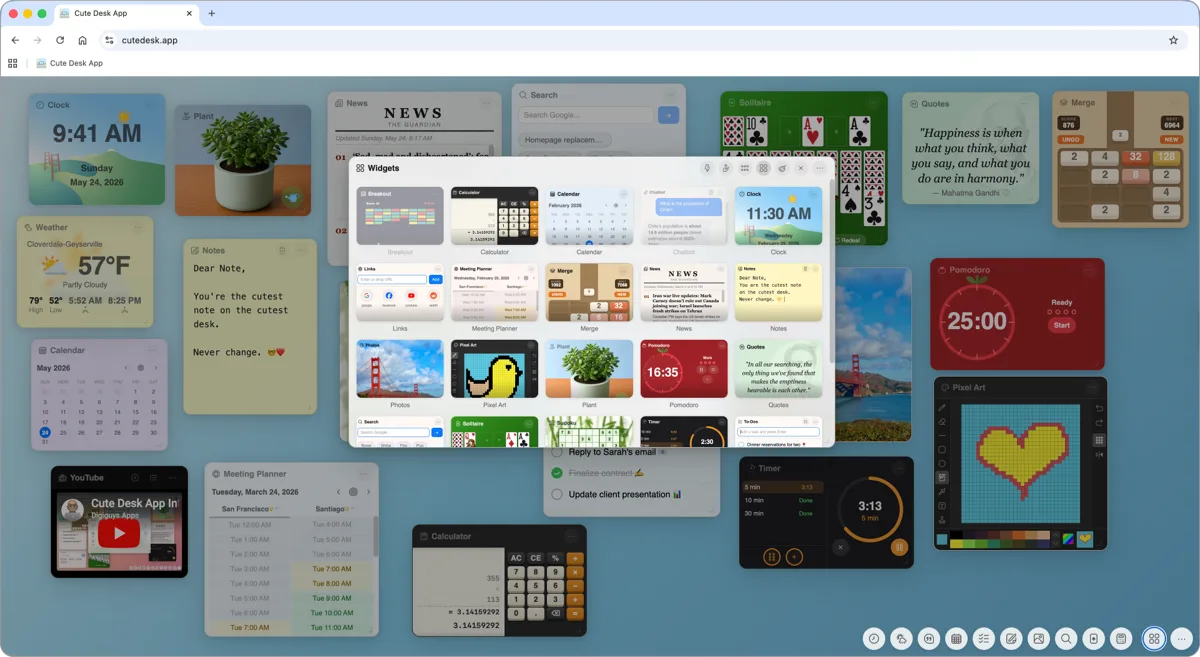Uncheck the Finalize contract task
This screenshot has width=1200, height=657.
[557, 472]
